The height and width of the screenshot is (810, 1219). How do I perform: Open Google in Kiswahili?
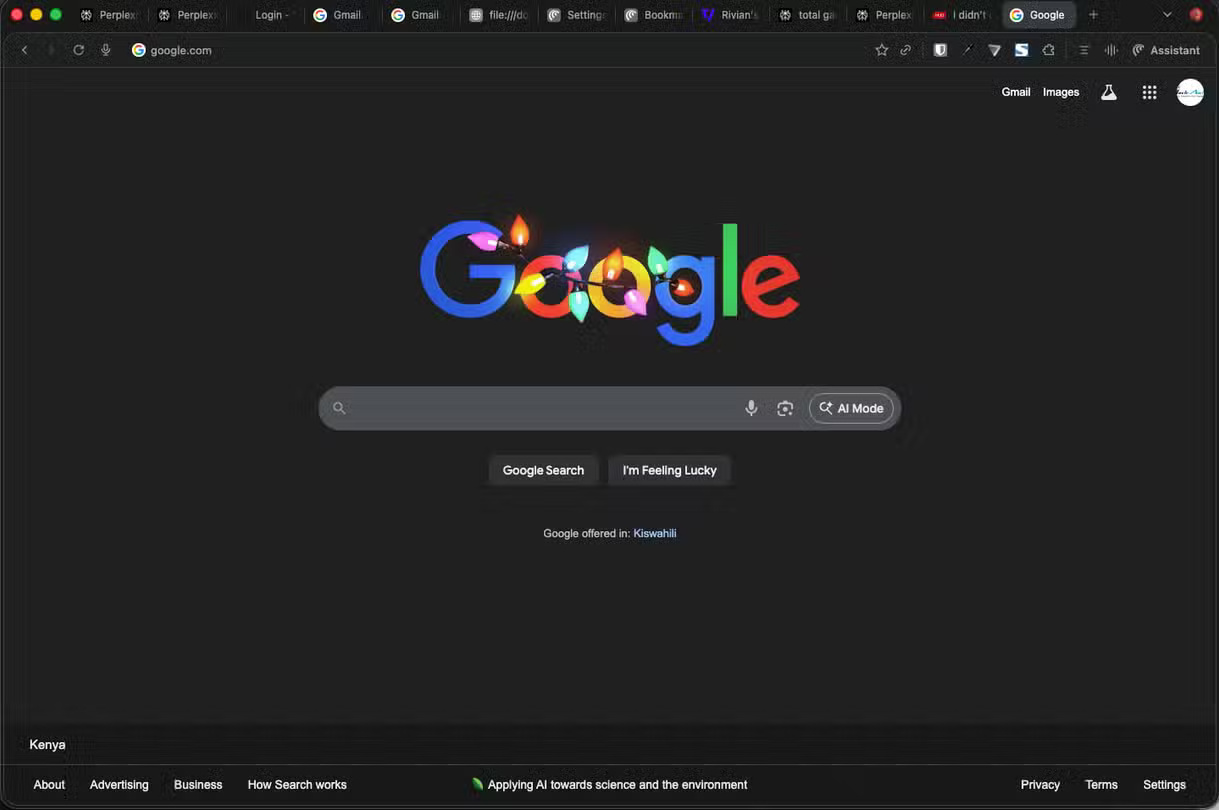[654, 533]
